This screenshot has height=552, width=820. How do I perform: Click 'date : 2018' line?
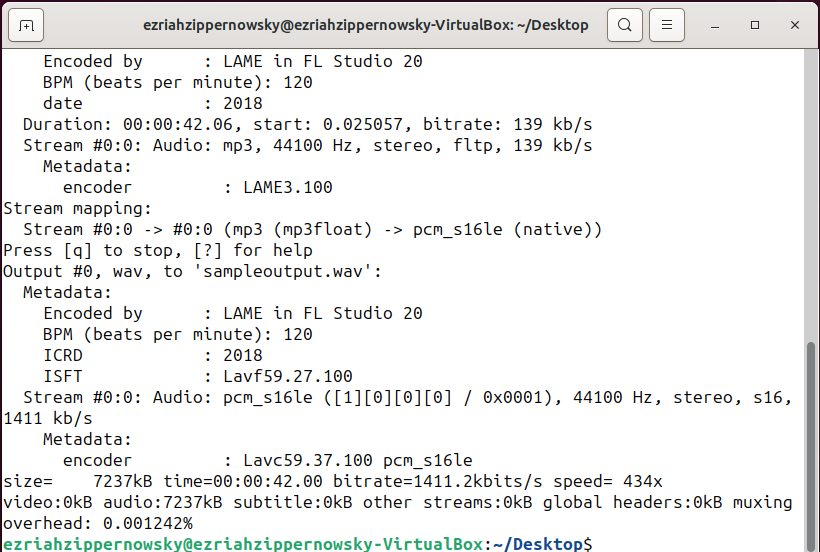[x=153, y=104]
